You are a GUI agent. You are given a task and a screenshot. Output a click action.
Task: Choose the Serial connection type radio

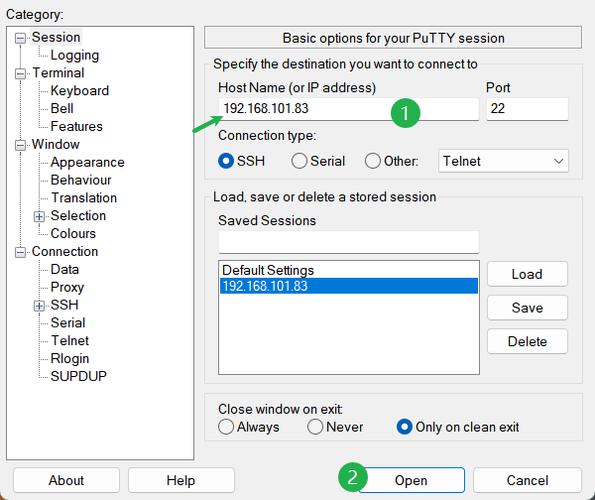(299, 161)
